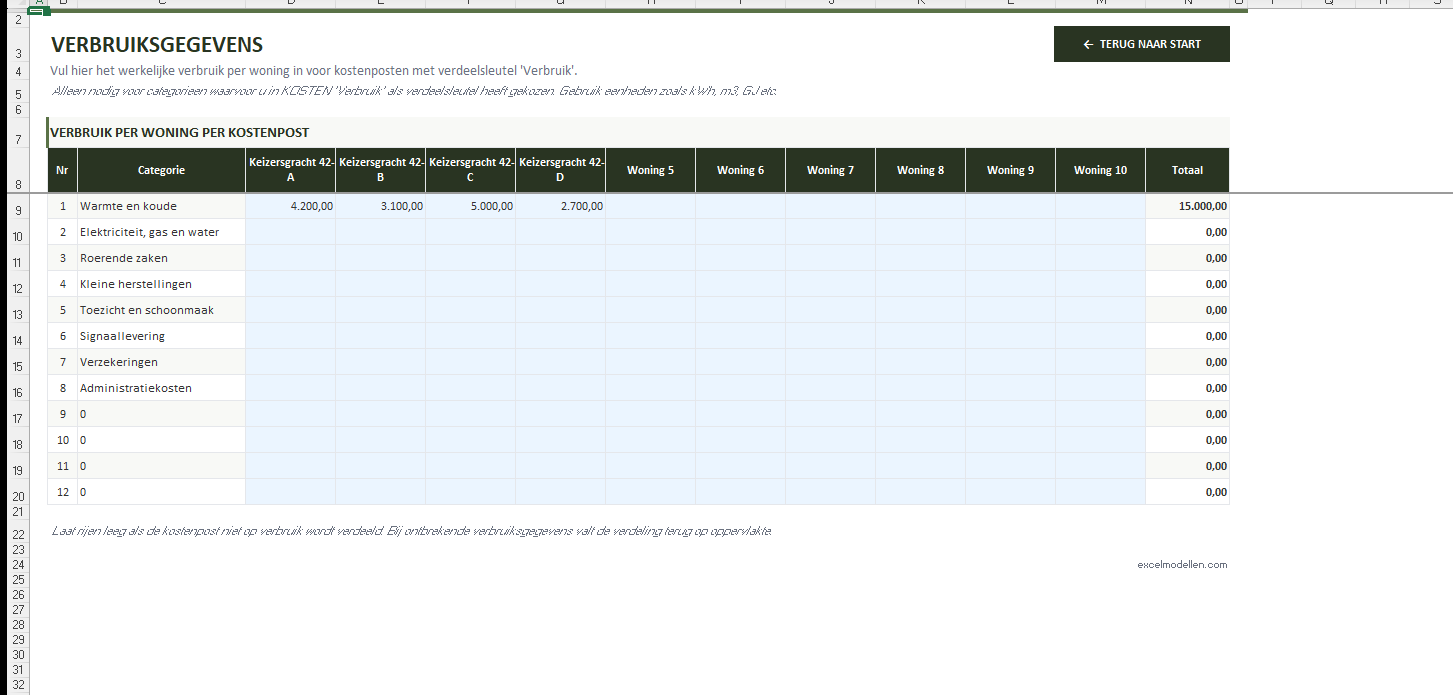Click Signaallevering input cell under Woning 7

tap(830, 336)
